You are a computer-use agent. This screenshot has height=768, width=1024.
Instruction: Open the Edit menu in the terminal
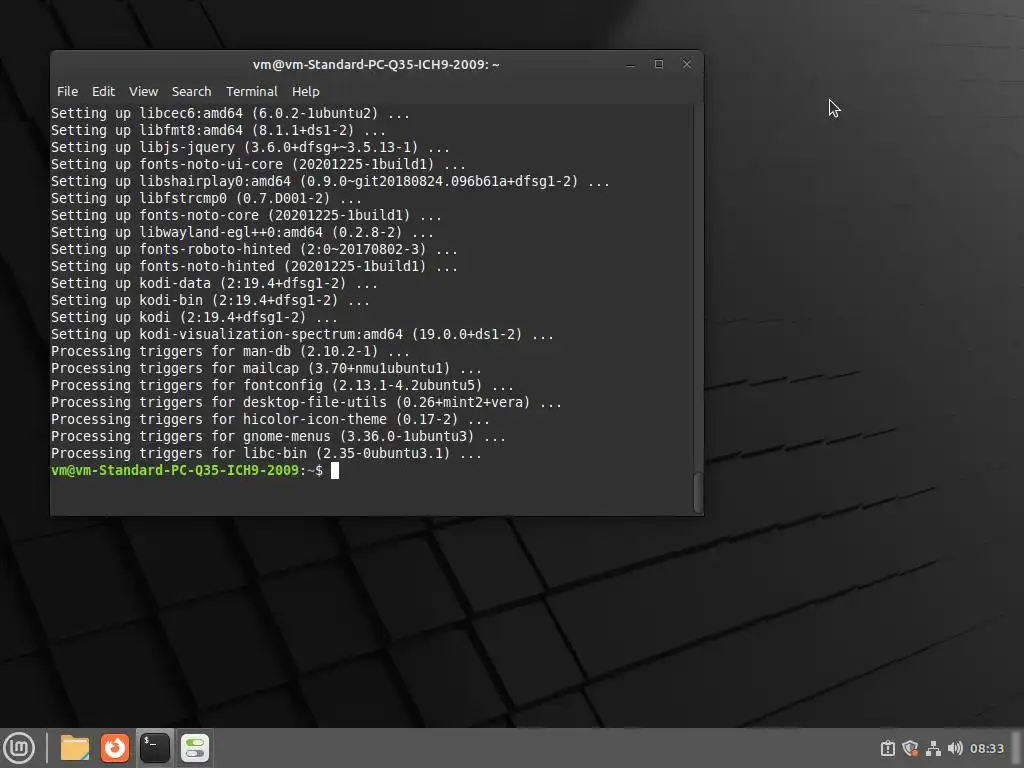(103, 91)
